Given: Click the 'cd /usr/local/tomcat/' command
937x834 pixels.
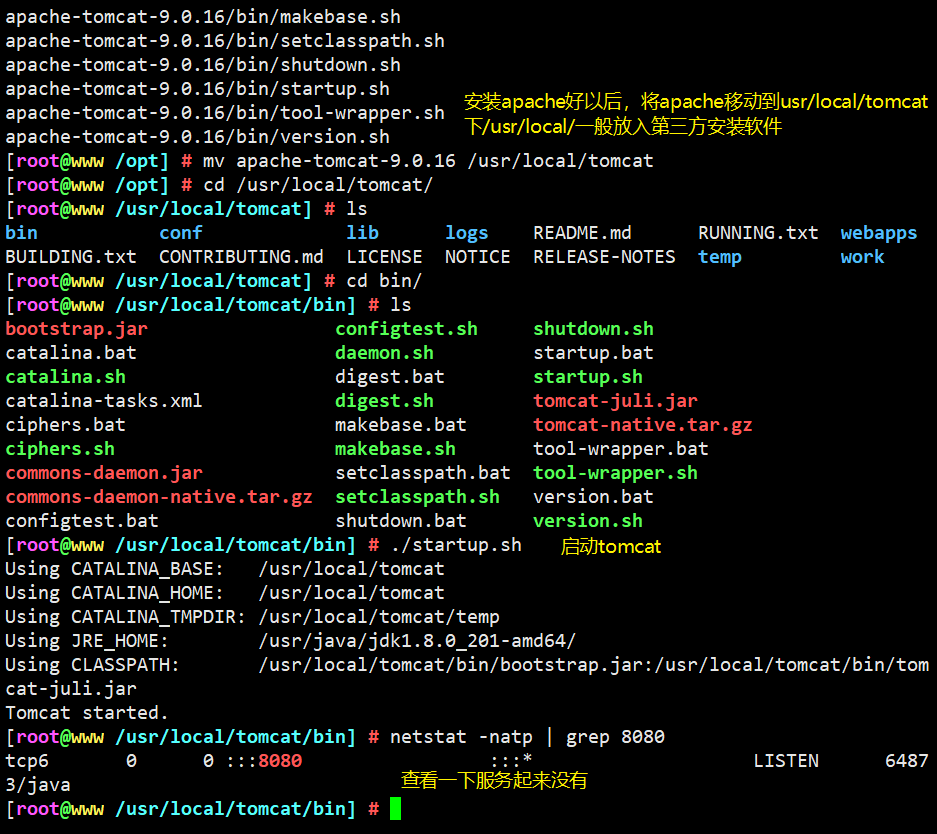Looking at the screenshot, I should point(318,185).
